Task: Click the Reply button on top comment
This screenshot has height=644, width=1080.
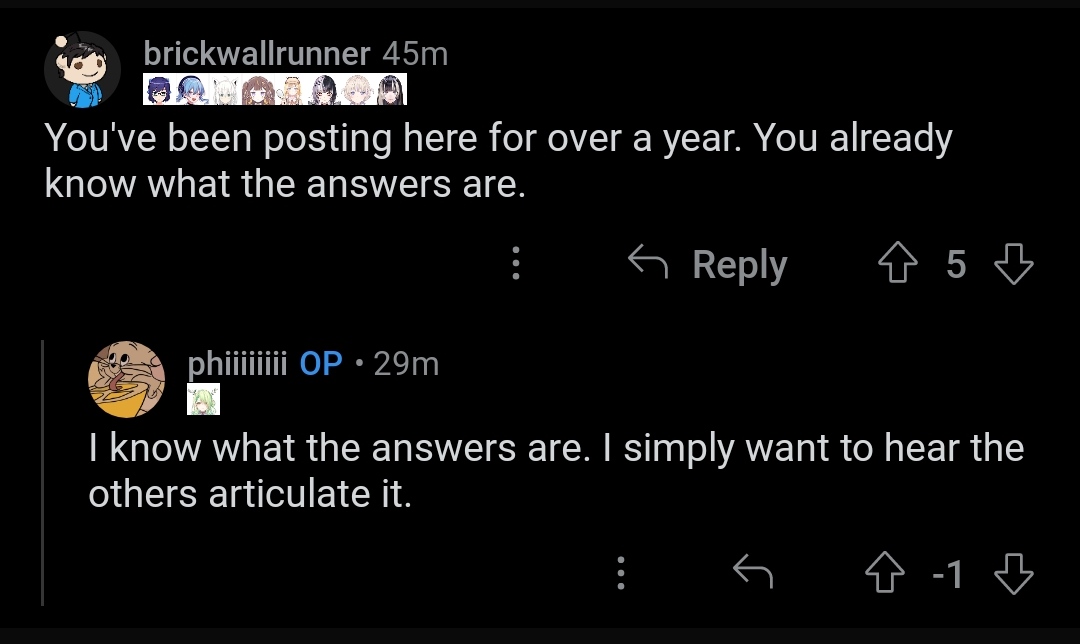Action: click(x=707, y=264)
